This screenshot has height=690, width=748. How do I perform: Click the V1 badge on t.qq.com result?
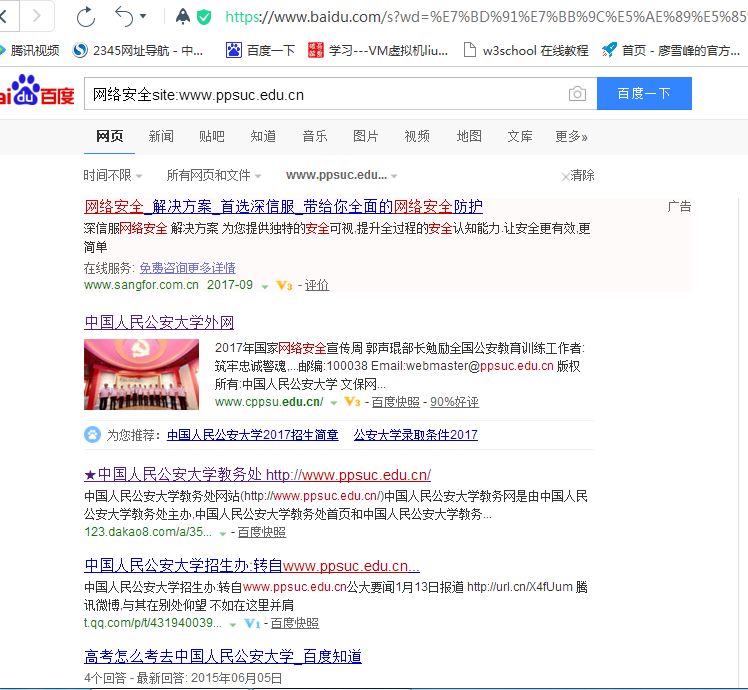click(252, 623)
